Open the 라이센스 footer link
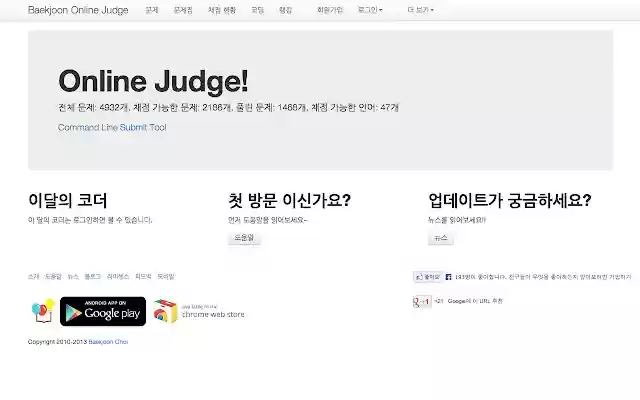Viewport: 640px width, 400px height. point(118,277)
